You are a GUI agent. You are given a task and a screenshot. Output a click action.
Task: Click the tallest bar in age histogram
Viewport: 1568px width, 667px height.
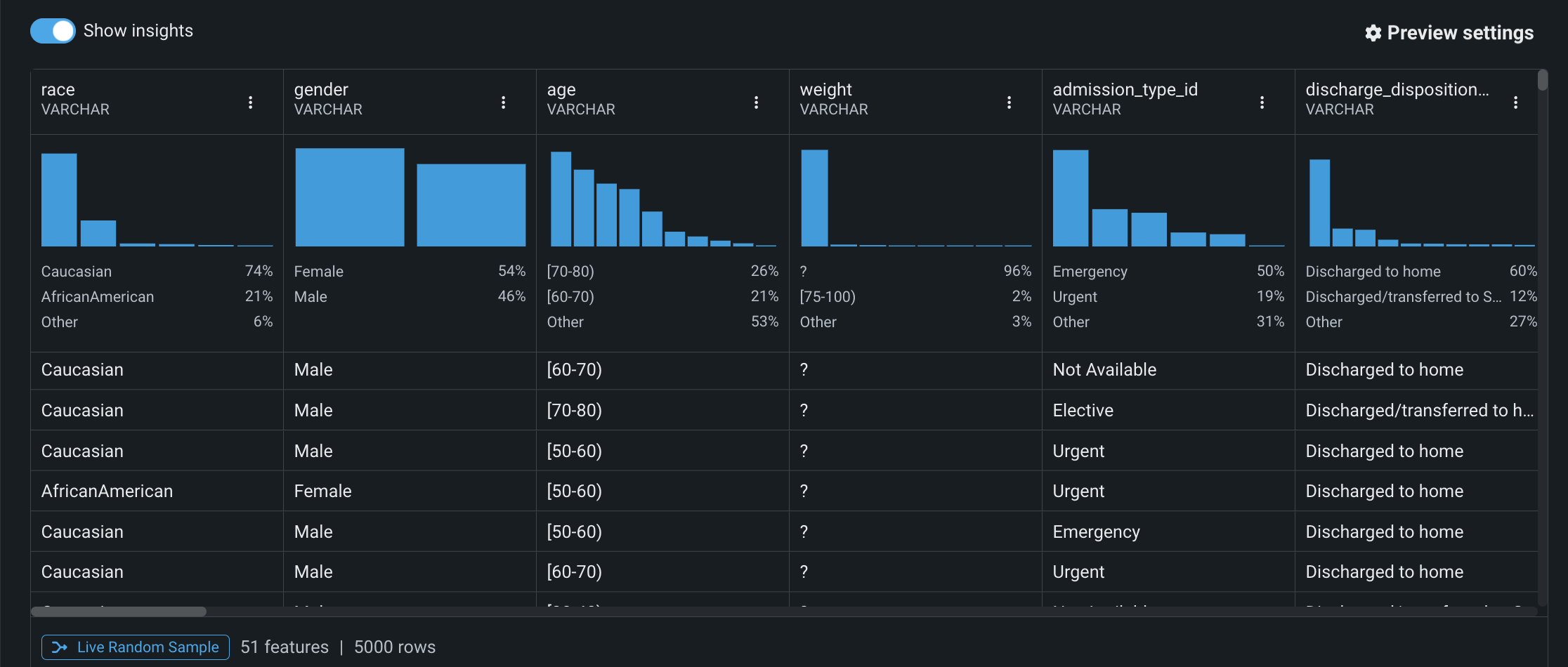pyautogui.click(x=561, y=199)
